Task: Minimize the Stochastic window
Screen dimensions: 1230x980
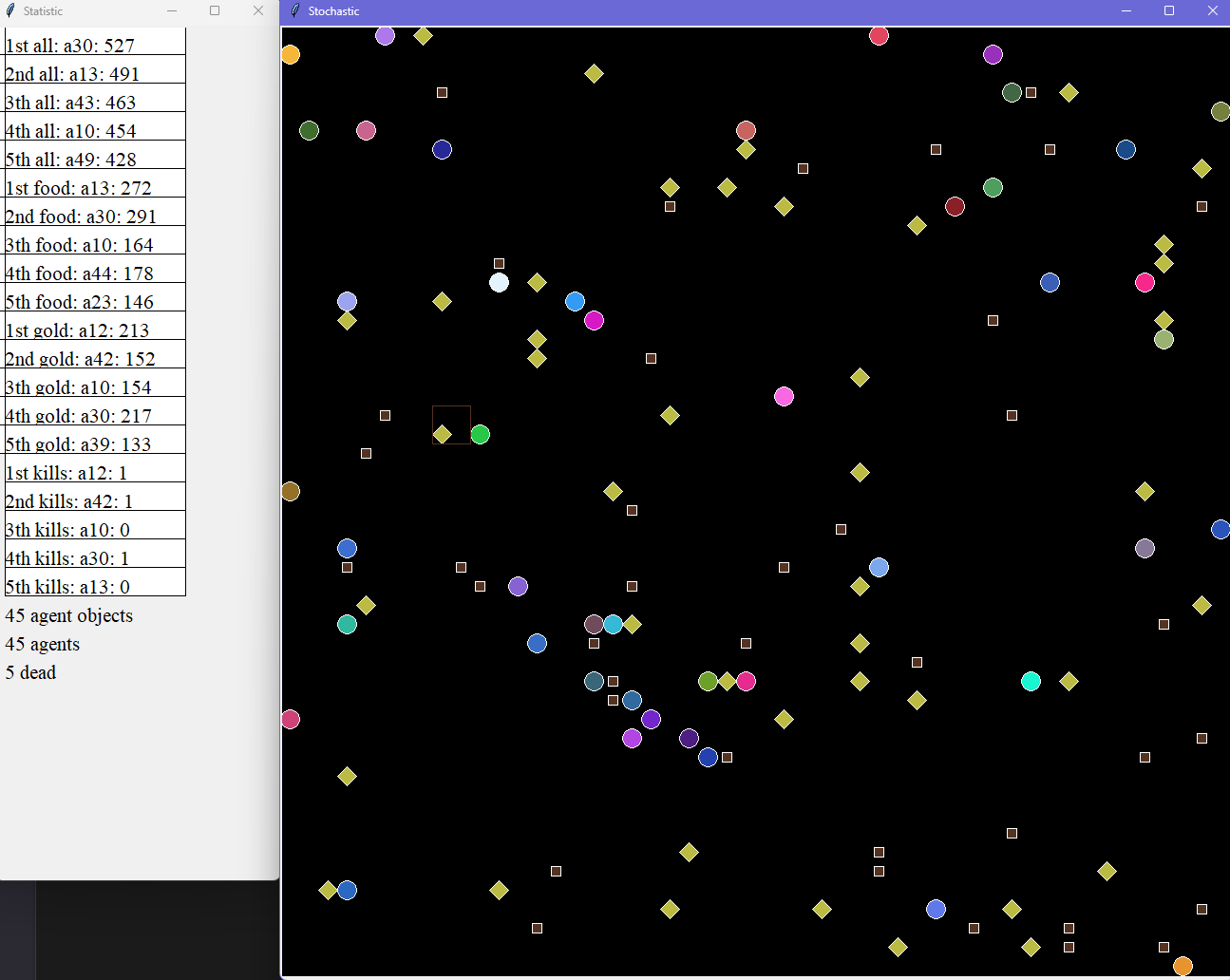Action: 1126,10
